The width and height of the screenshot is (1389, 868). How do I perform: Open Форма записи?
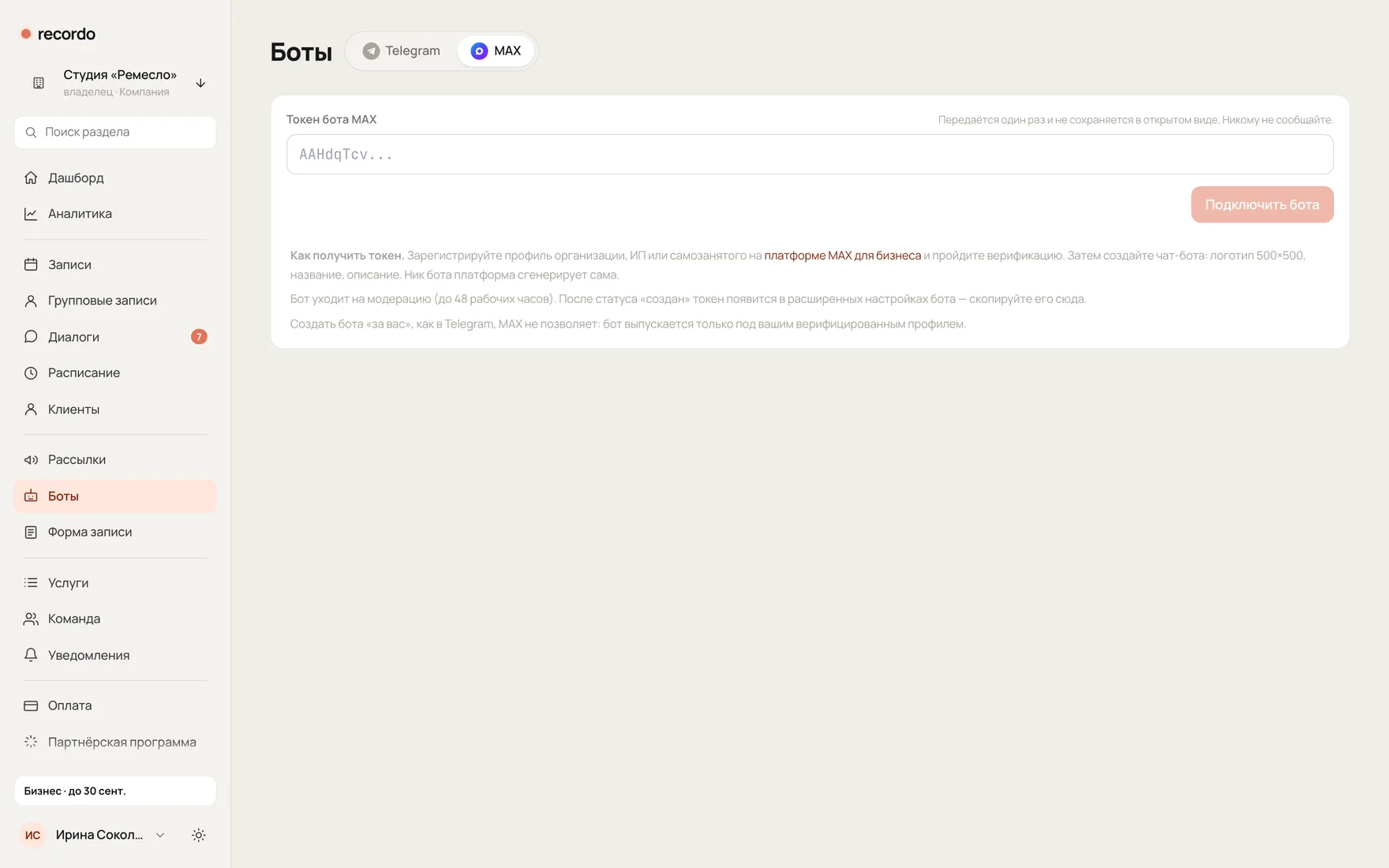[115, 533]
